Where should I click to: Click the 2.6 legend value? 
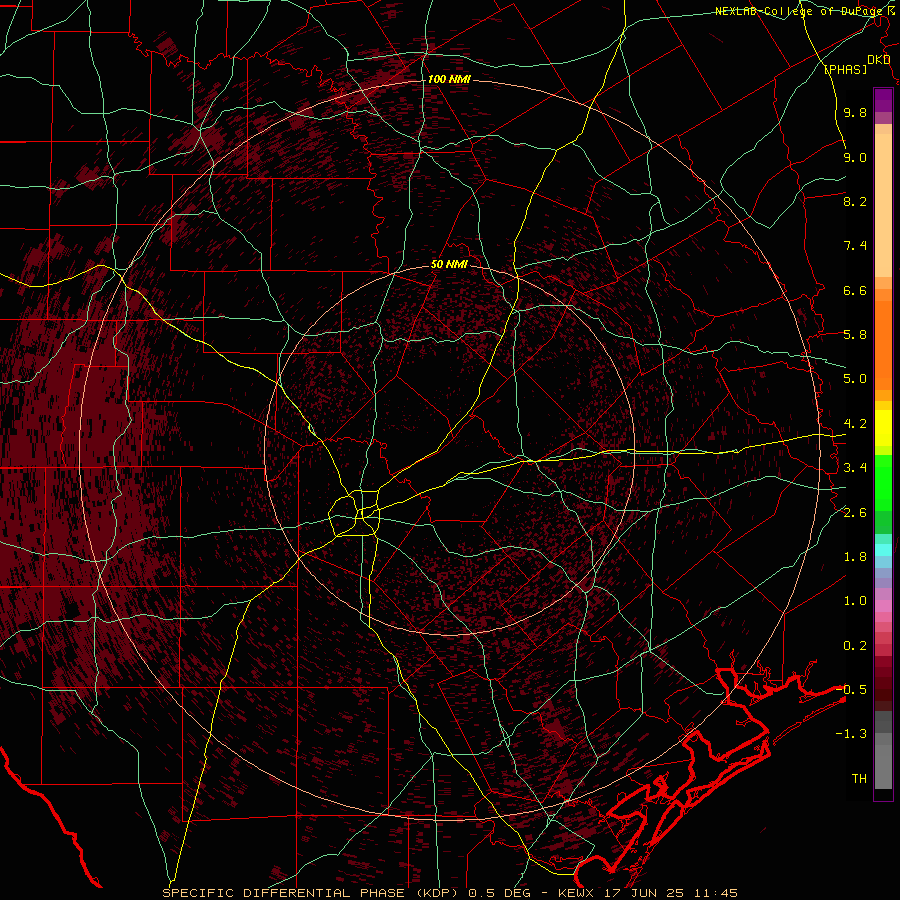(855, 513)
